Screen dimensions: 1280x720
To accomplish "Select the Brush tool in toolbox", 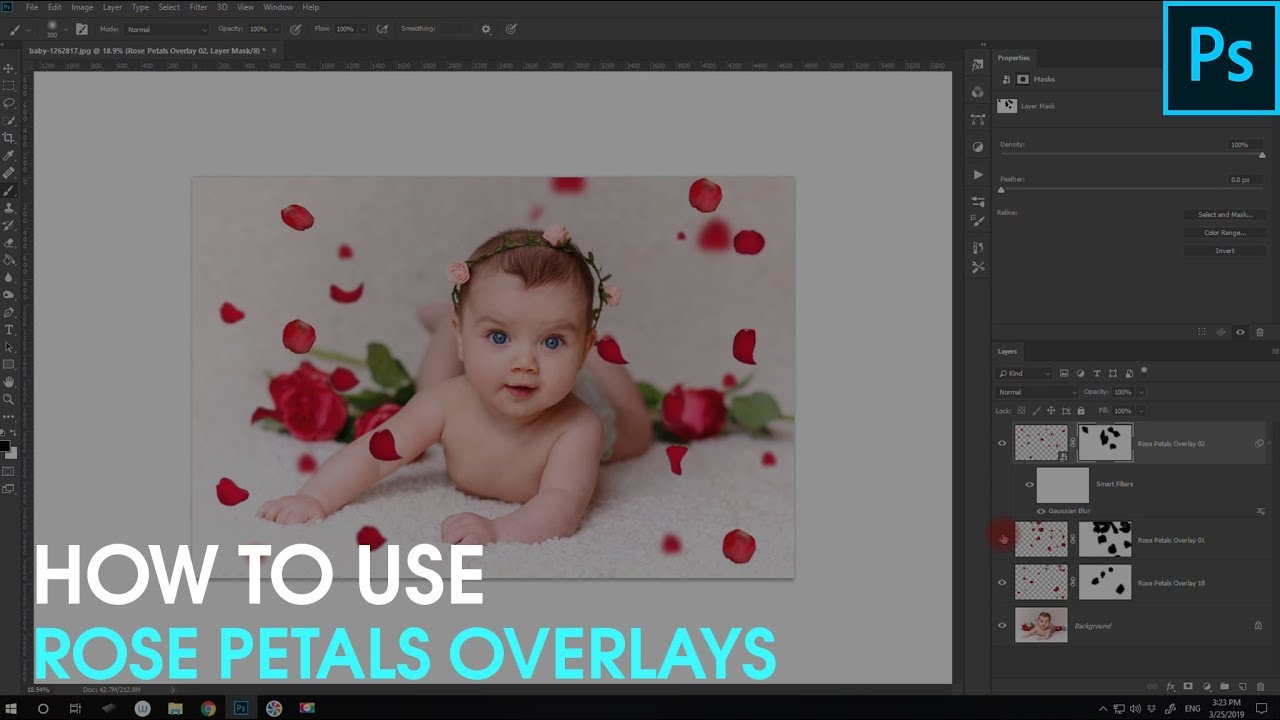I will [9, 190].
